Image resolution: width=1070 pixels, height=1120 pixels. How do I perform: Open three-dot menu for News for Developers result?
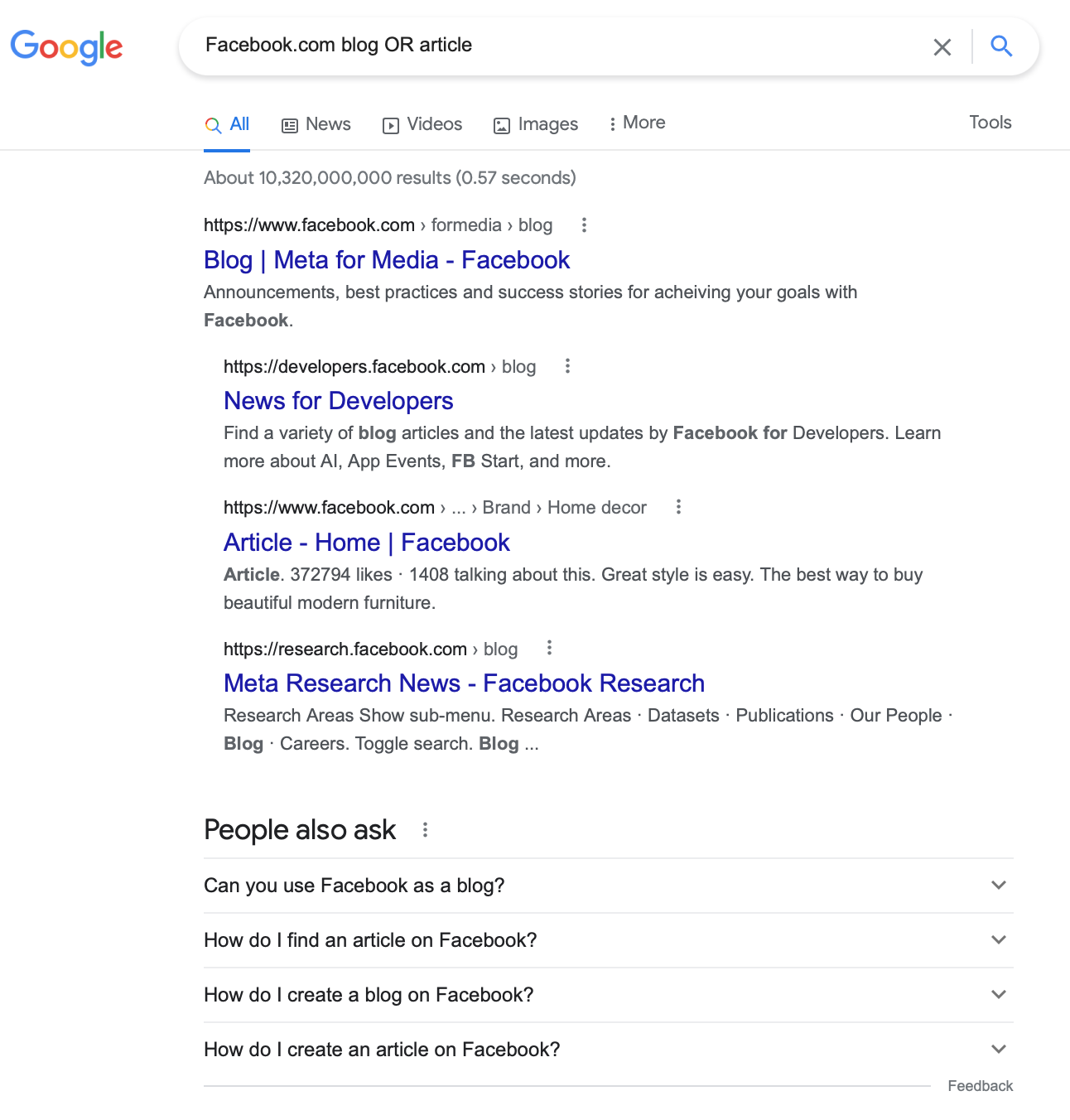(x=567, y=366)
